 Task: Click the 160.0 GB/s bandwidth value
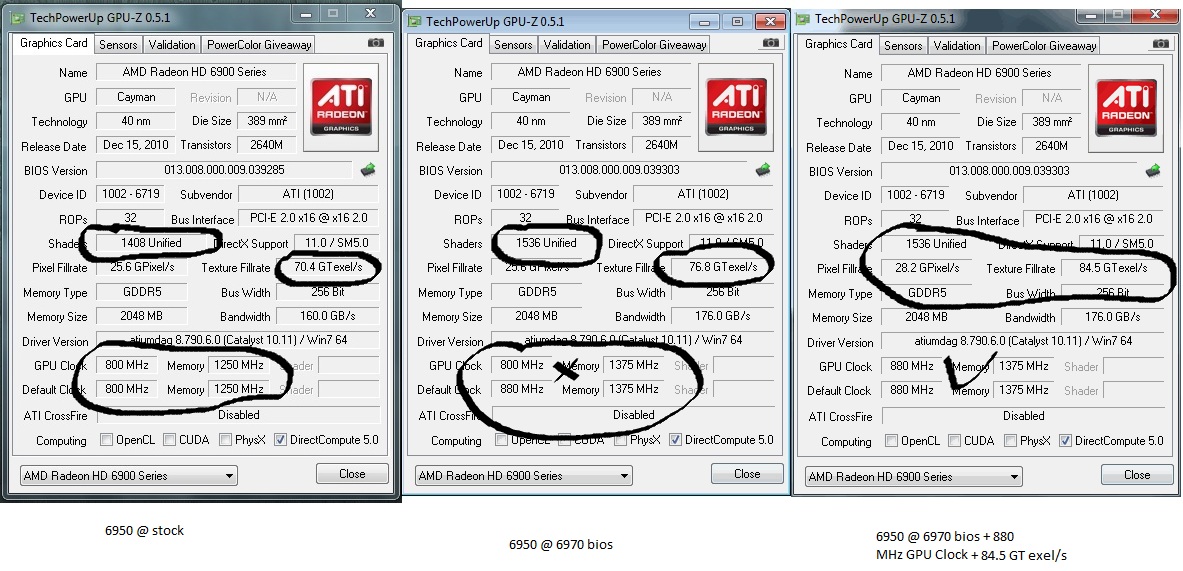tap(327, 316)
